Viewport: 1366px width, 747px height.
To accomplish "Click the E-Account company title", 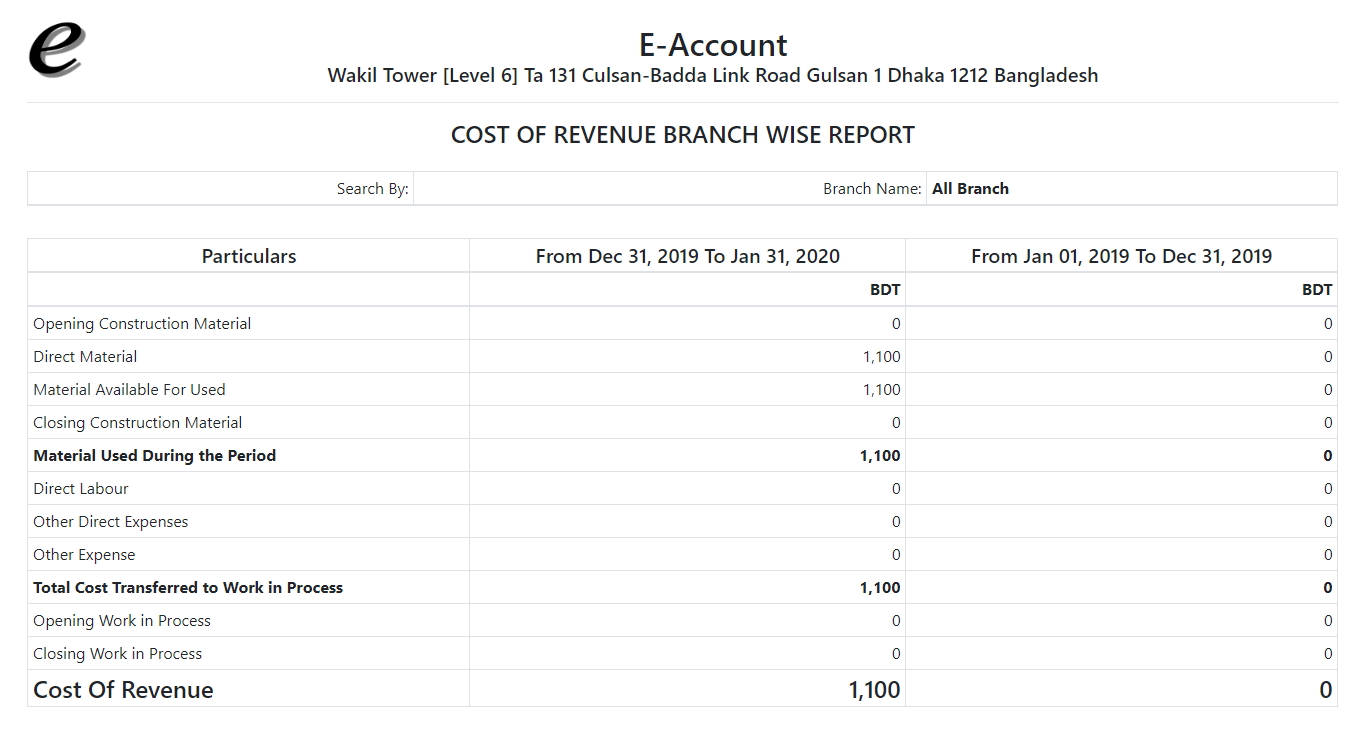I will coord(712,45).
